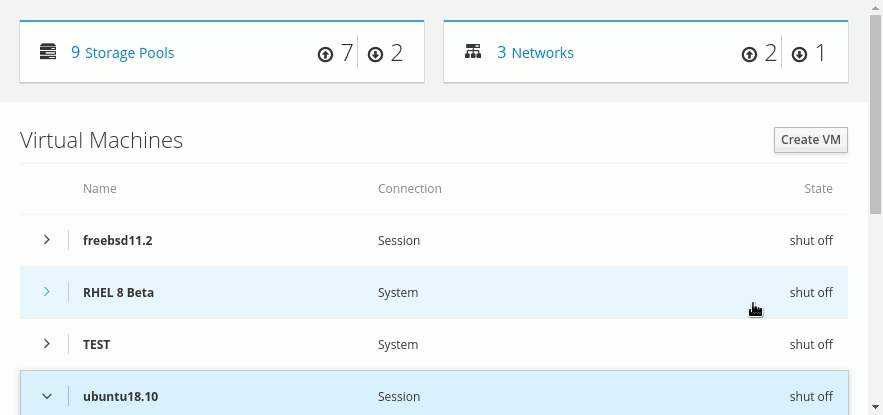
Task: Click the active networks up-arrow icon
Action: (749, 54)
